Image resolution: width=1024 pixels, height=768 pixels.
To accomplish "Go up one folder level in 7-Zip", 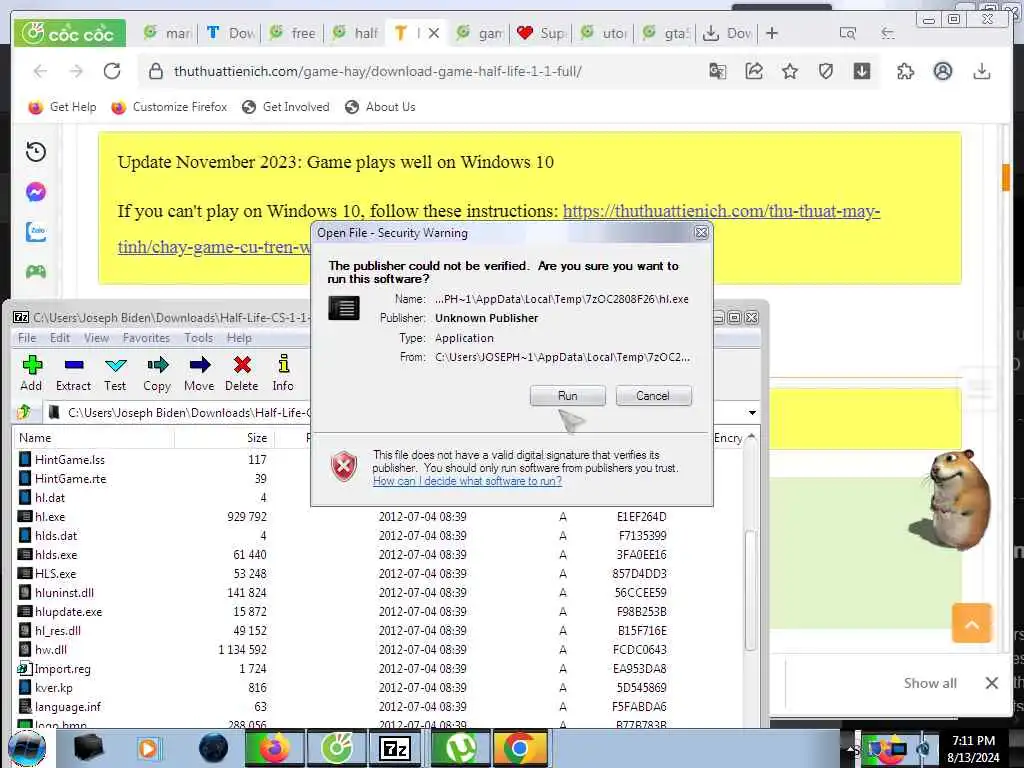I will point(25,412).
